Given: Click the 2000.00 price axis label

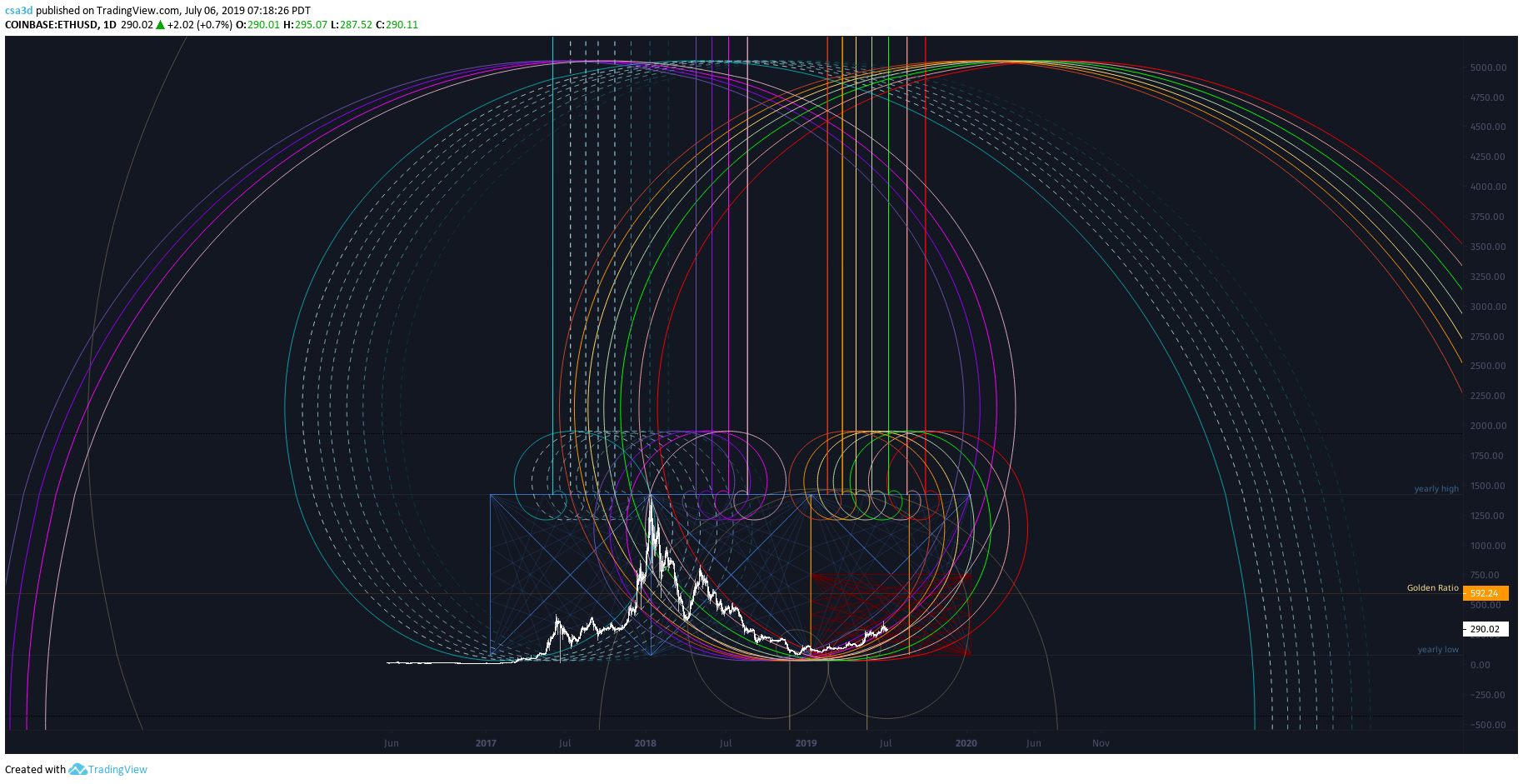Looking at the screenshot, I should tap(1488, 426).
